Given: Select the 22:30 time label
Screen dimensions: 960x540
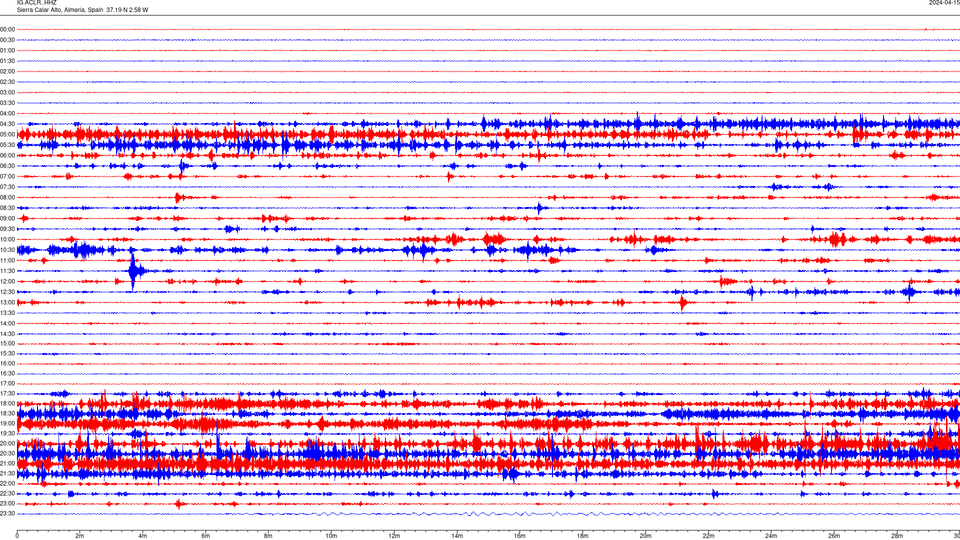Looking at the screenshot, I should [x=7, y=493].
